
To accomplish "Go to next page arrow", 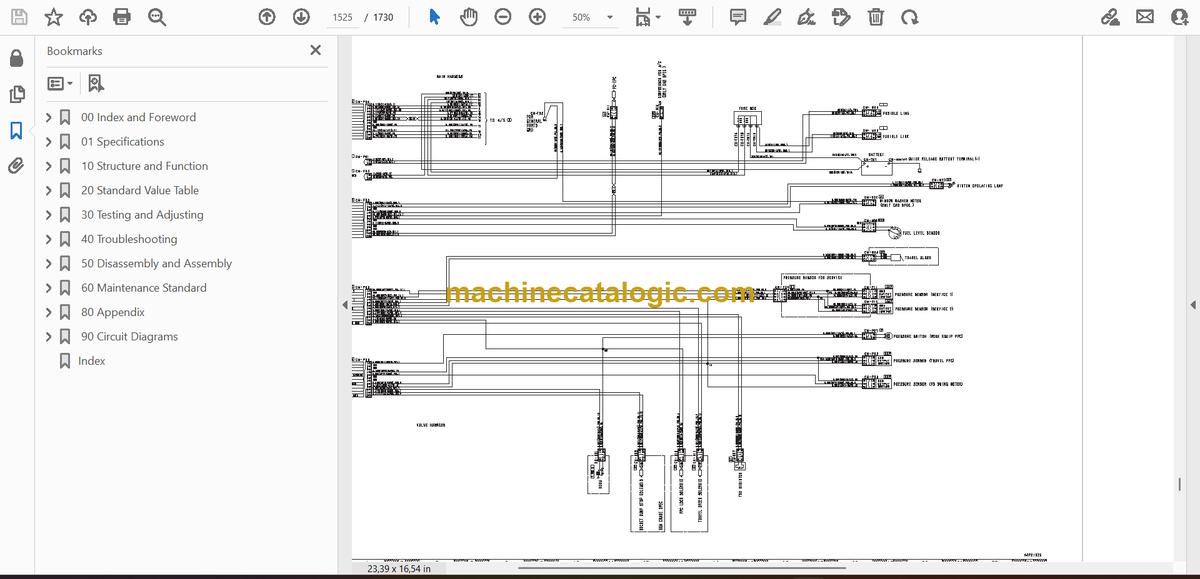I will coord(301,17).
